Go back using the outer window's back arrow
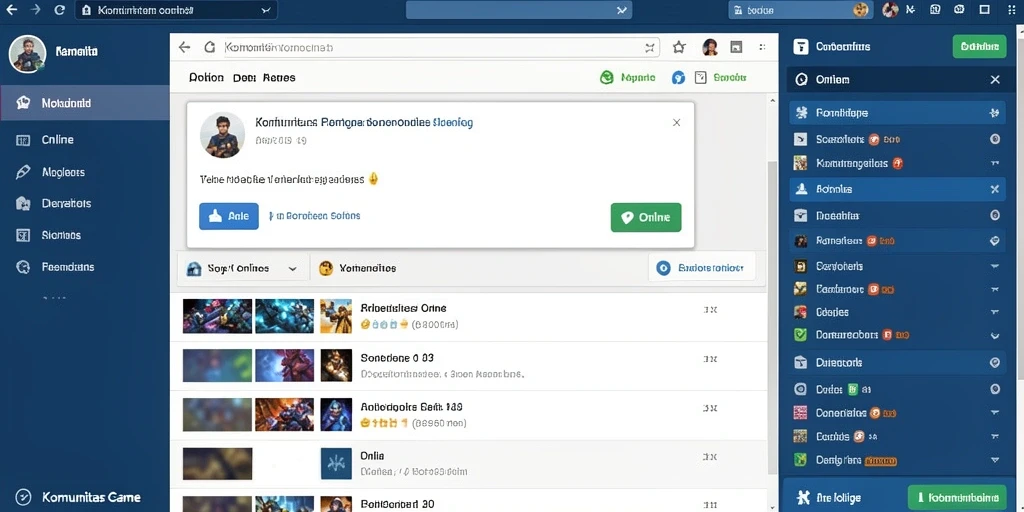 point(12,10)
